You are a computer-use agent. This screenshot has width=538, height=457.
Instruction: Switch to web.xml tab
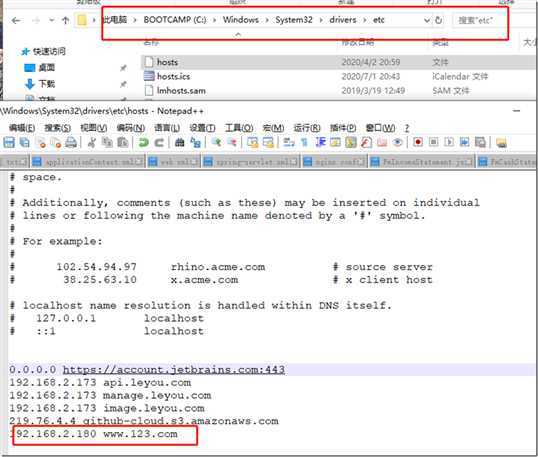(174, 161)
